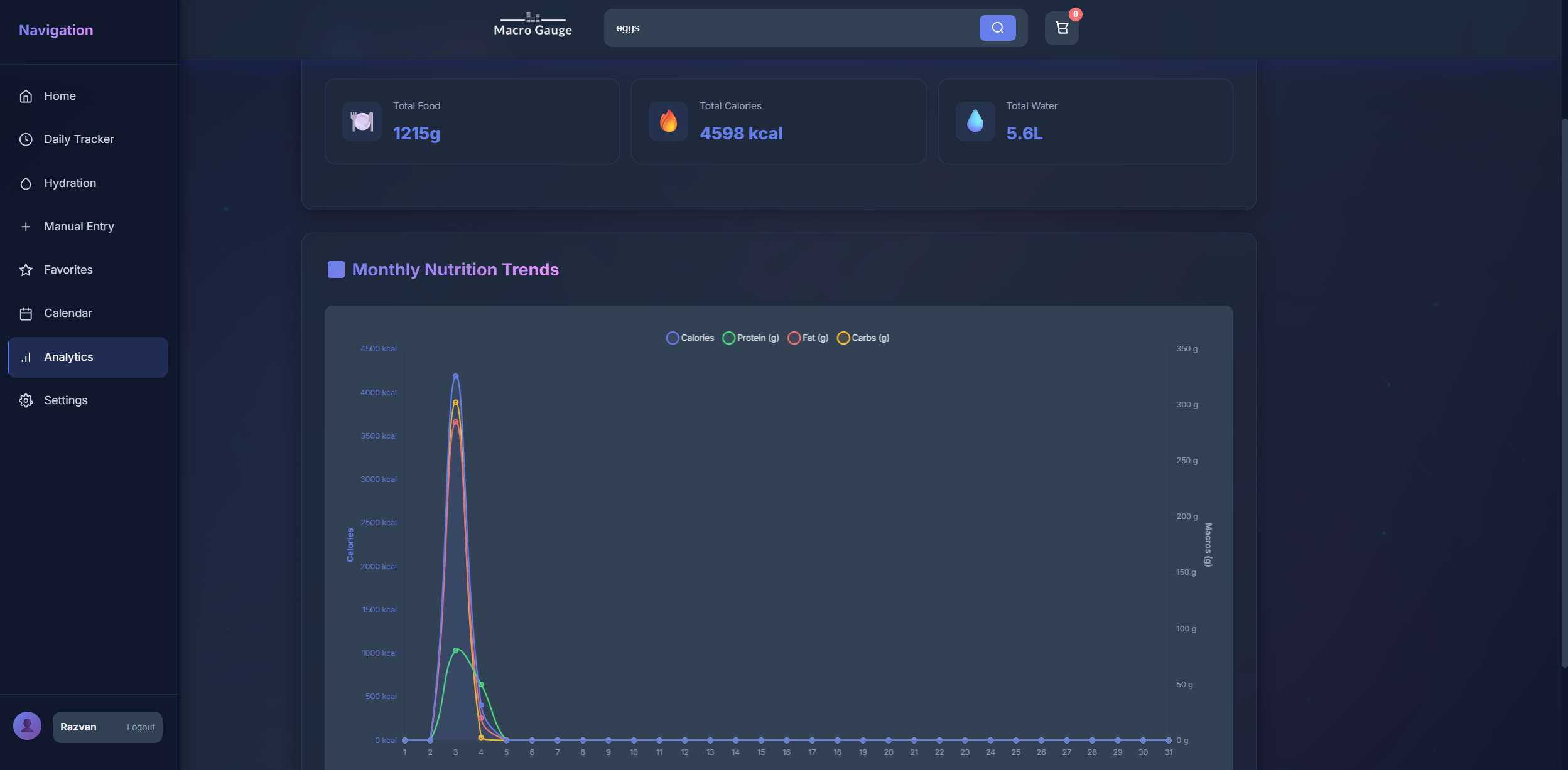Click the Razvan user avatar

[x=27, y=726]
